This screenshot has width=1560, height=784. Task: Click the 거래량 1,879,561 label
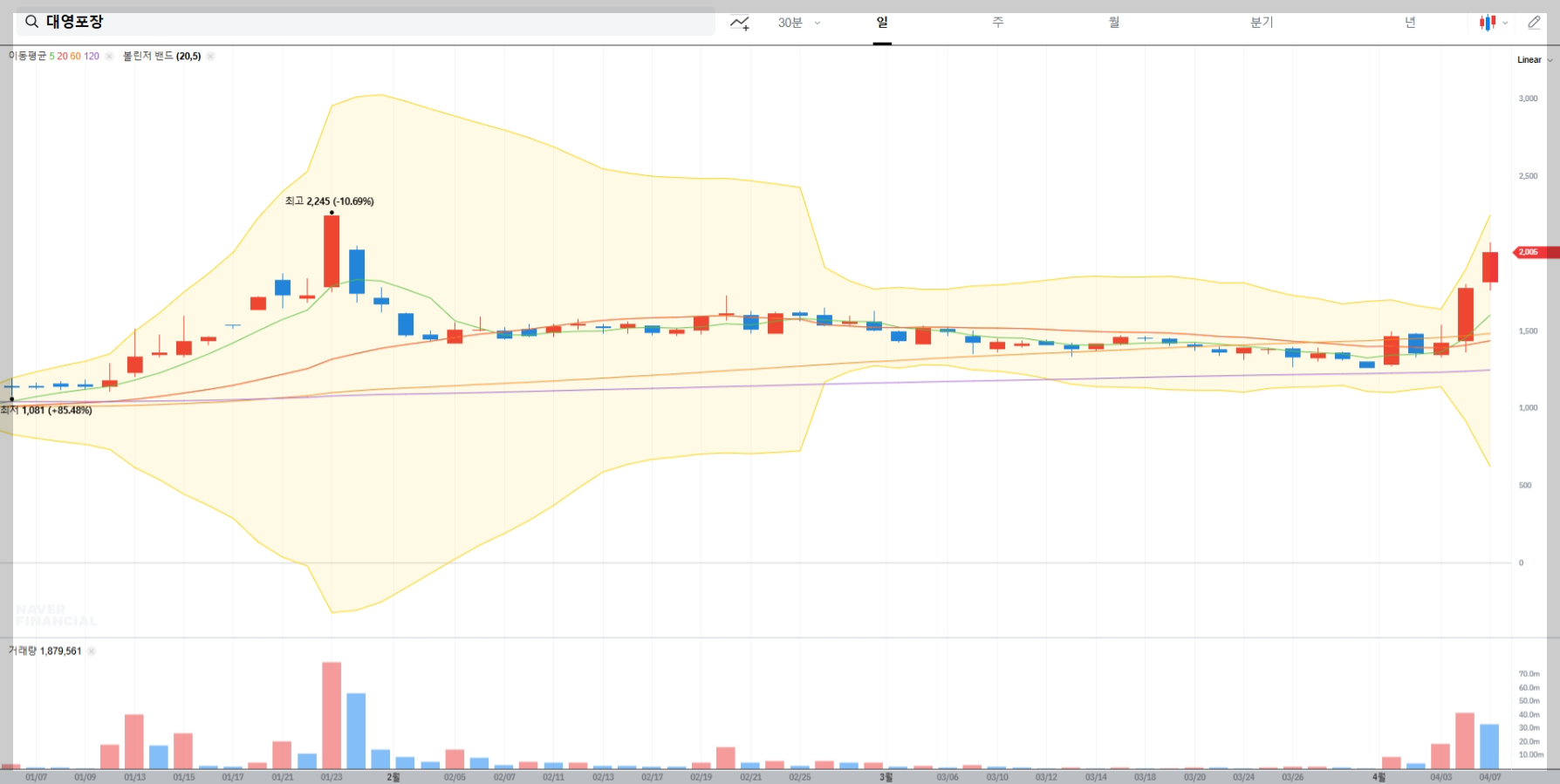point(45,651)
